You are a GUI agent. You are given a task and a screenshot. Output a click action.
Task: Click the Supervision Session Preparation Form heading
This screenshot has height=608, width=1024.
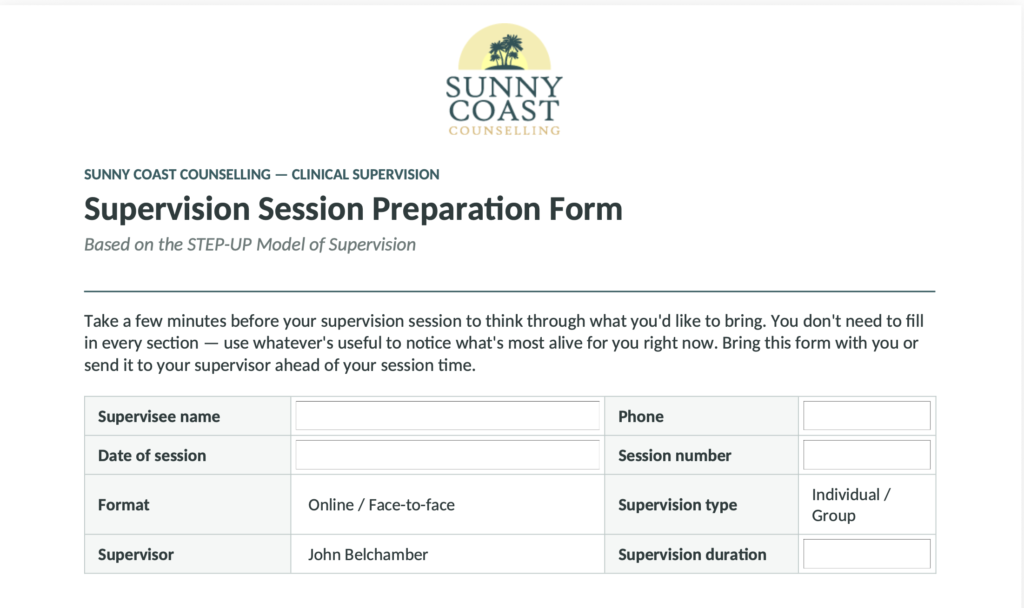pyautogui.click(x=353, y=209)
